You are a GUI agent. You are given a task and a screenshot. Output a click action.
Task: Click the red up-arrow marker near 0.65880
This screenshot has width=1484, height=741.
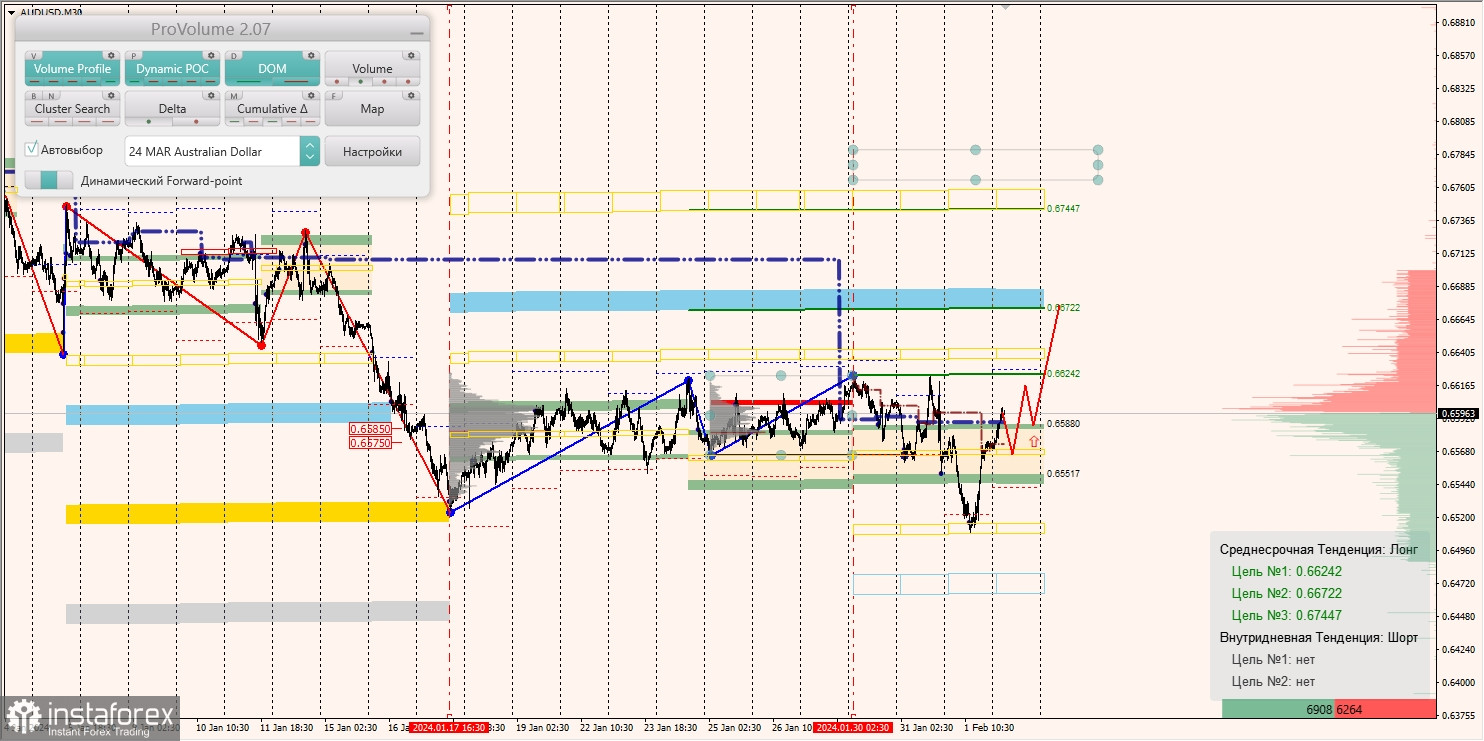tap(1033, 440)
